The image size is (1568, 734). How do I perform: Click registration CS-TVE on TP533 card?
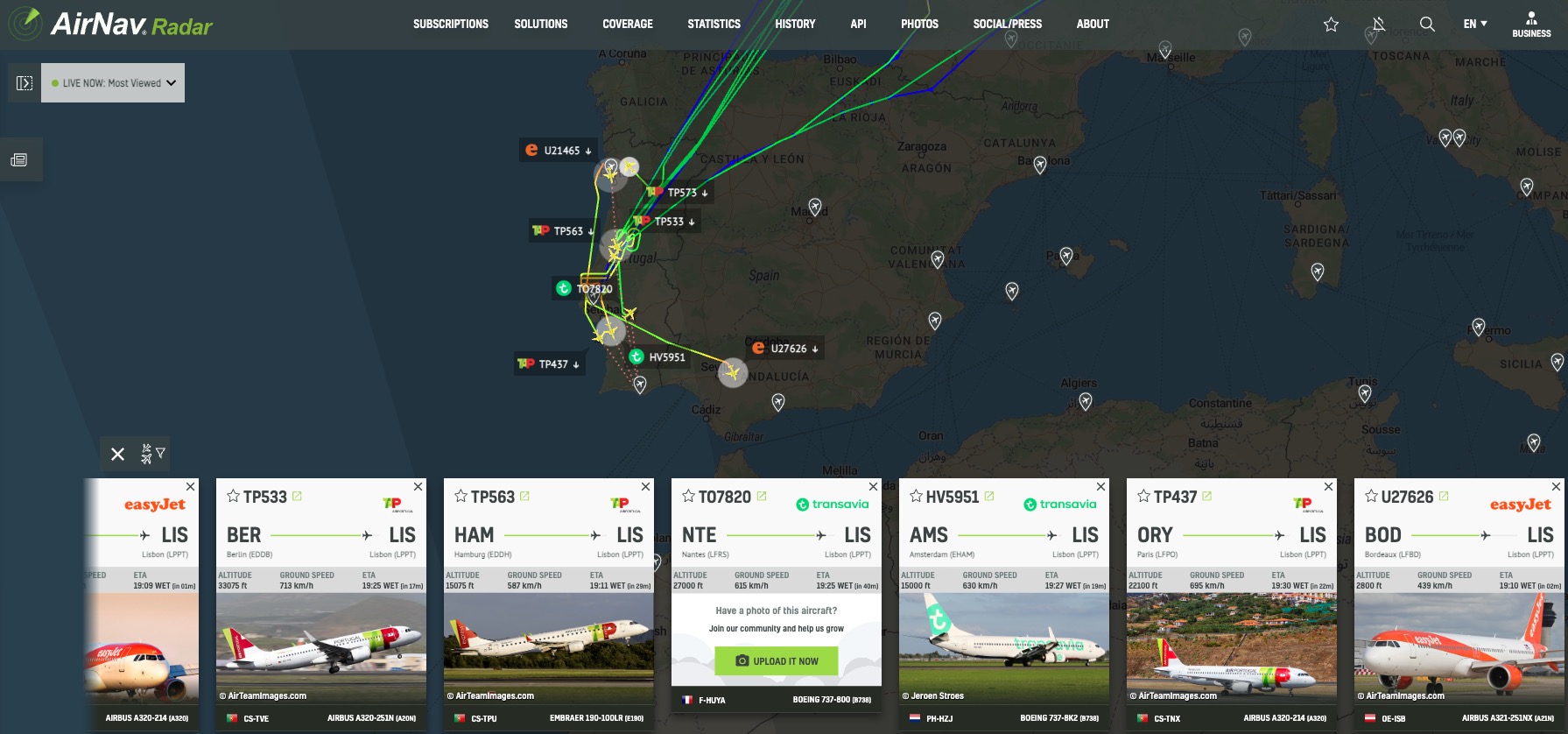coord(257,718)
